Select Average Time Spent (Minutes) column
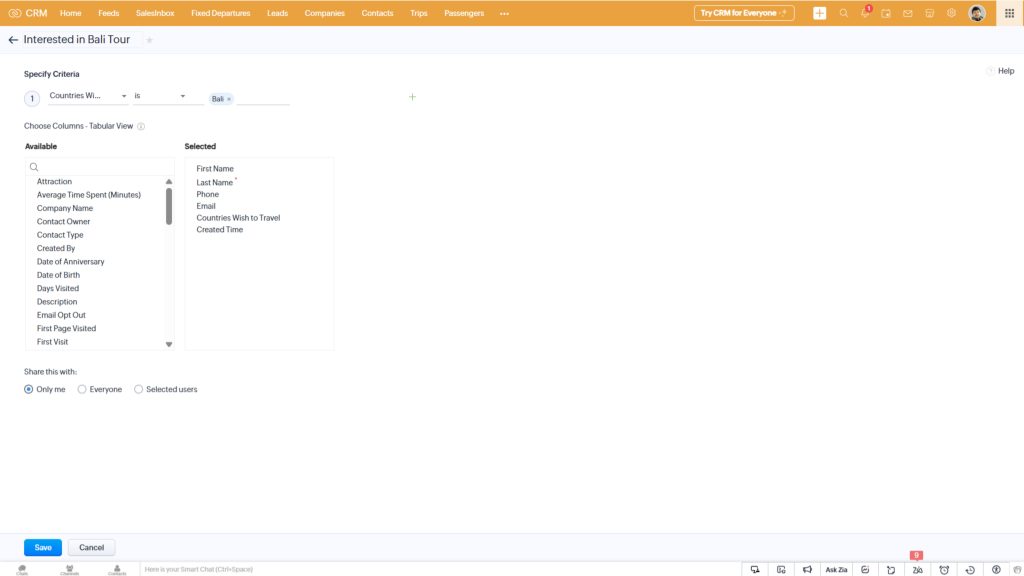 (89, 195)
